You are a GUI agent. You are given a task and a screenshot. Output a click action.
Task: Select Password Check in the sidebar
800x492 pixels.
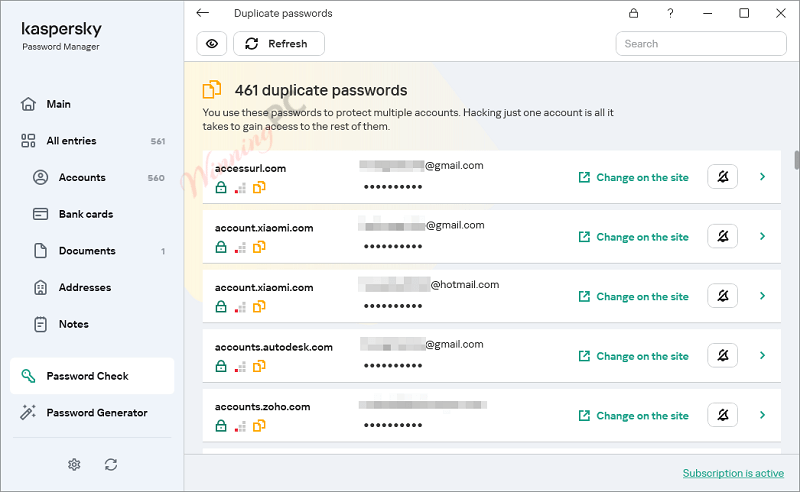[x=92, y=376]
